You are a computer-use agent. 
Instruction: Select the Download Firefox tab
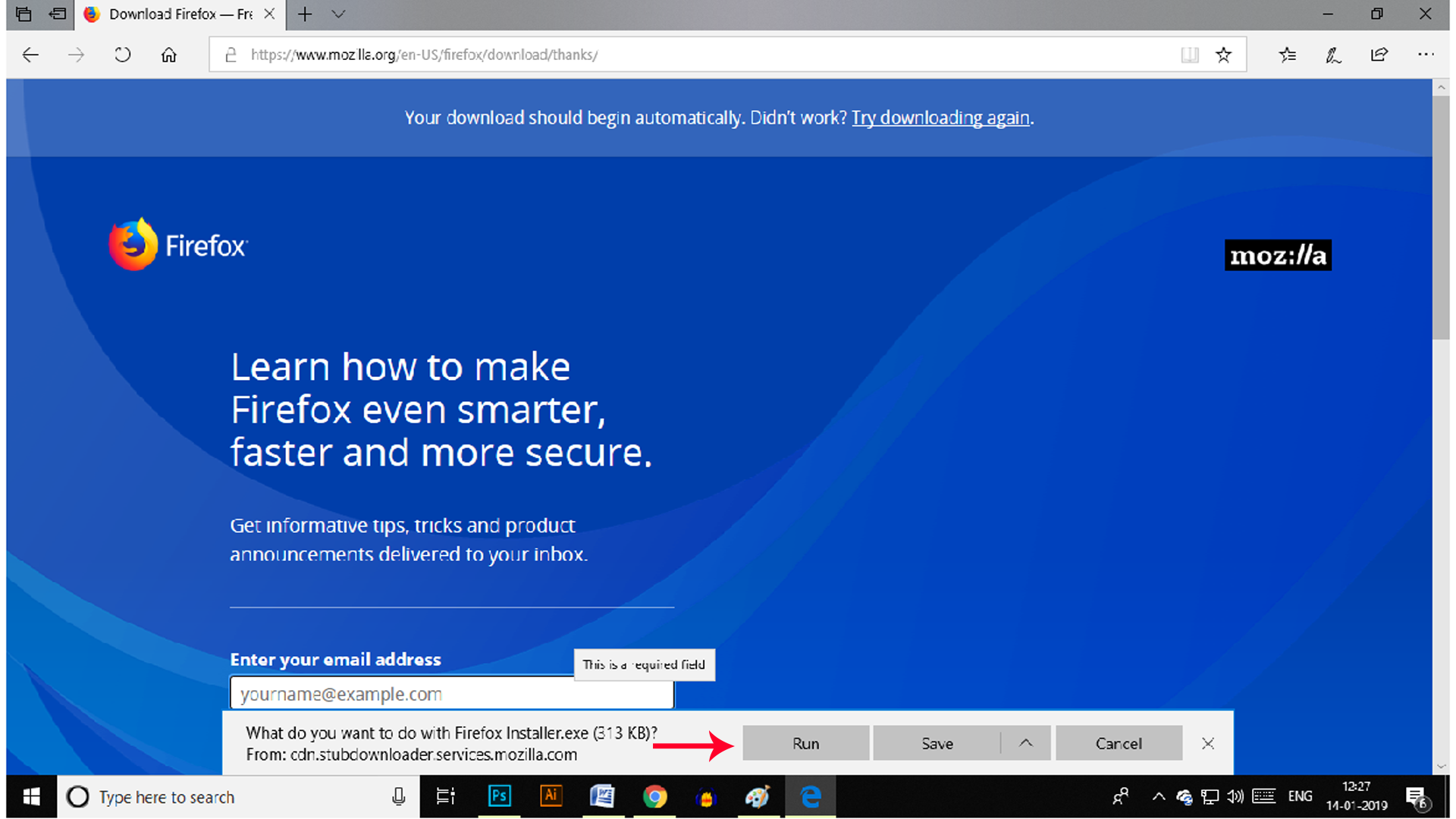click(180, 14)
